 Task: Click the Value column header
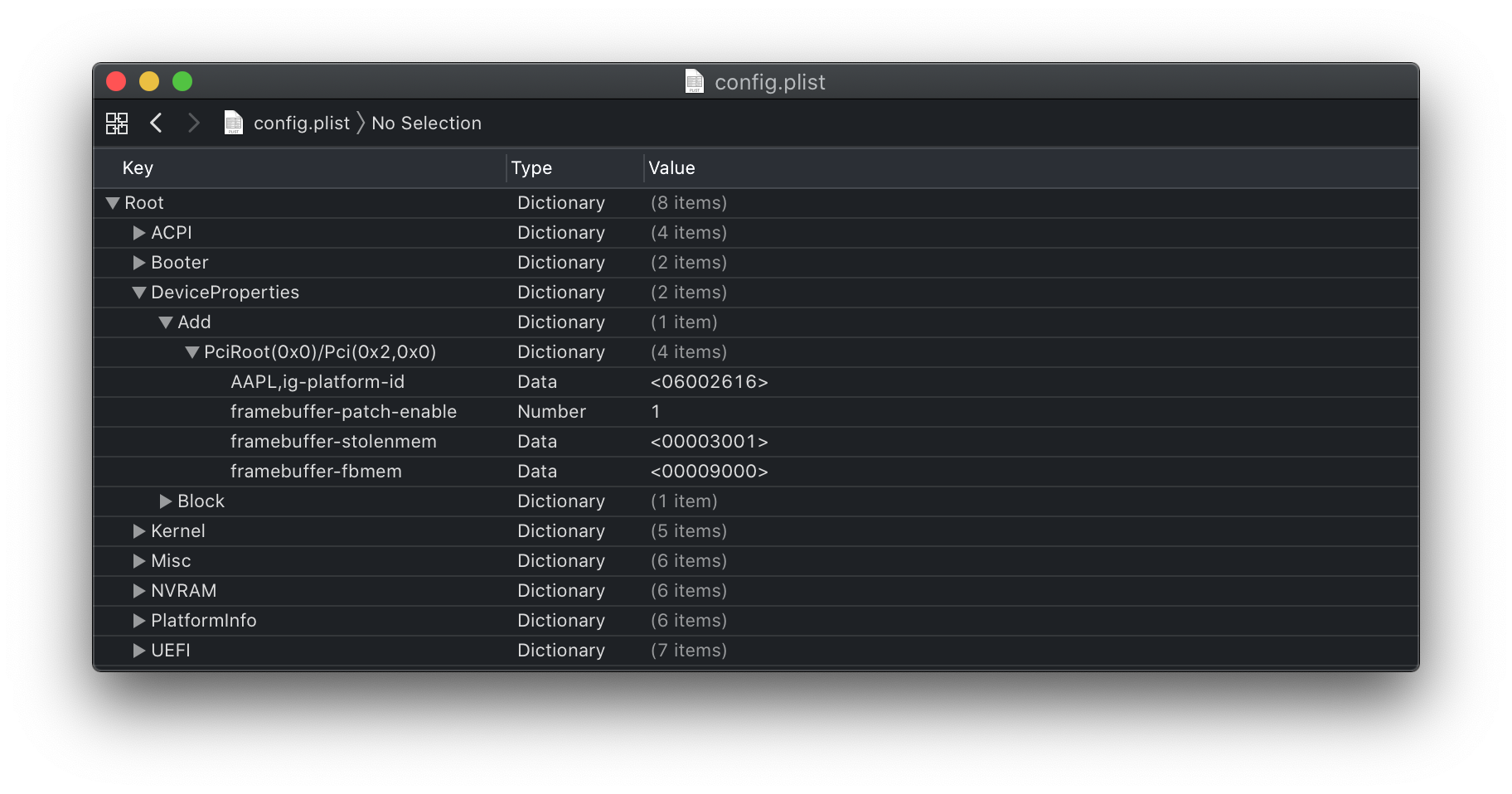tap(671, 167)
